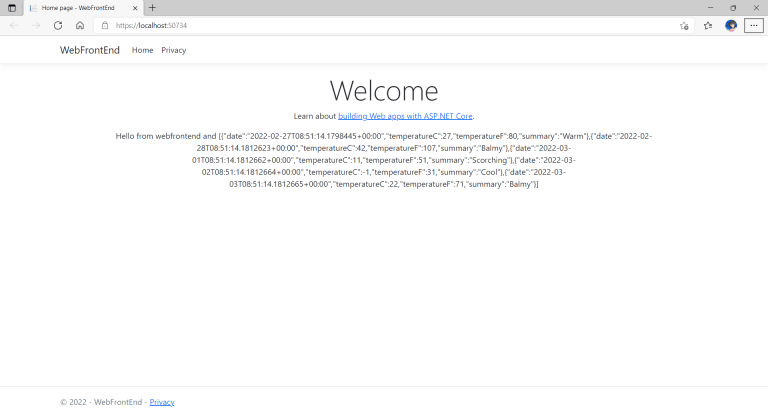Select Home in the navigation bar
Viewport: 768px width, 416px height.
(143, 50)
